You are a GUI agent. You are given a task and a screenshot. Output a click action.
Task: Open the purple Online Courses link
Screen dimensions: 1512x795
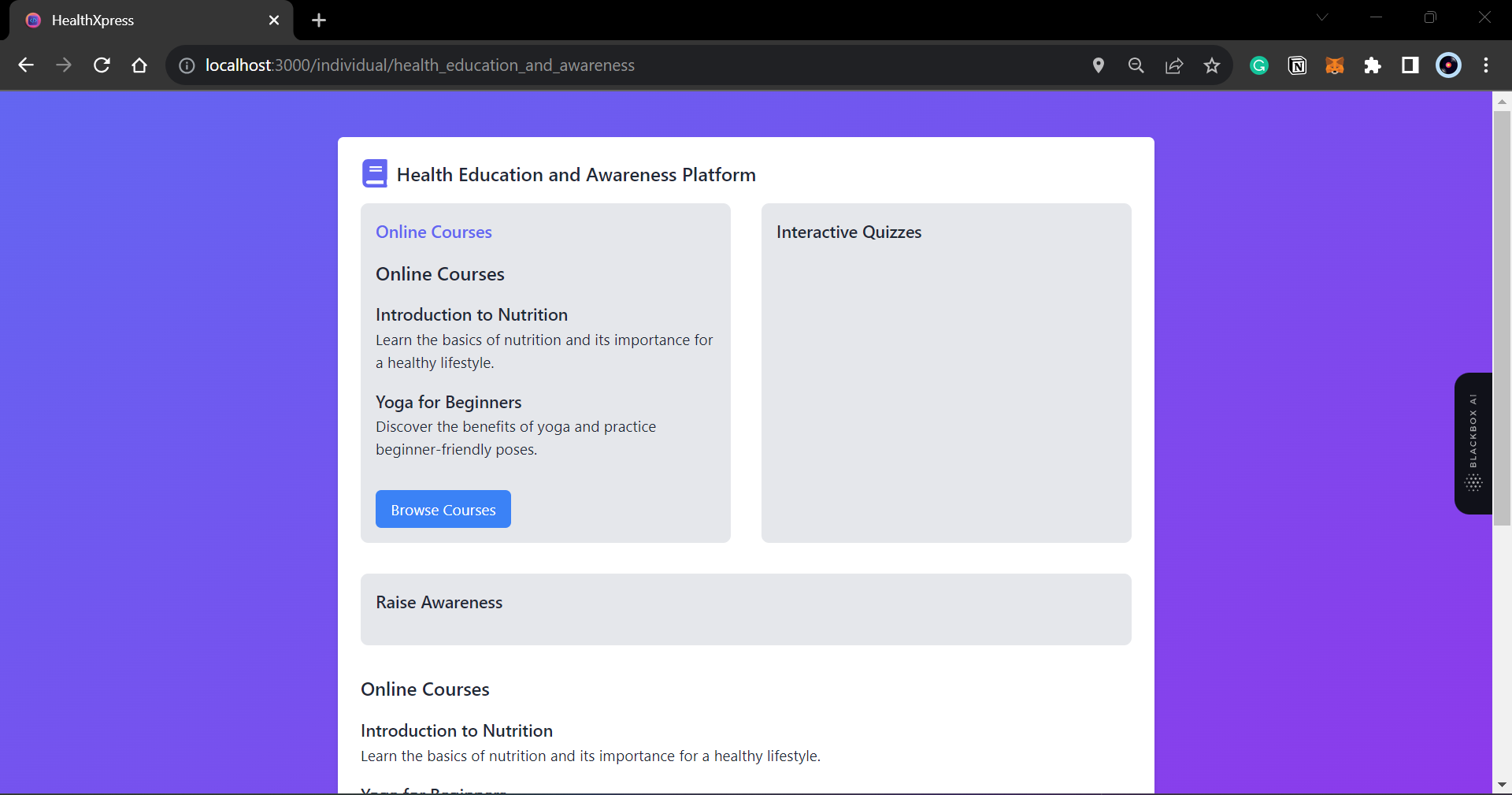click(x=434, y=232)
